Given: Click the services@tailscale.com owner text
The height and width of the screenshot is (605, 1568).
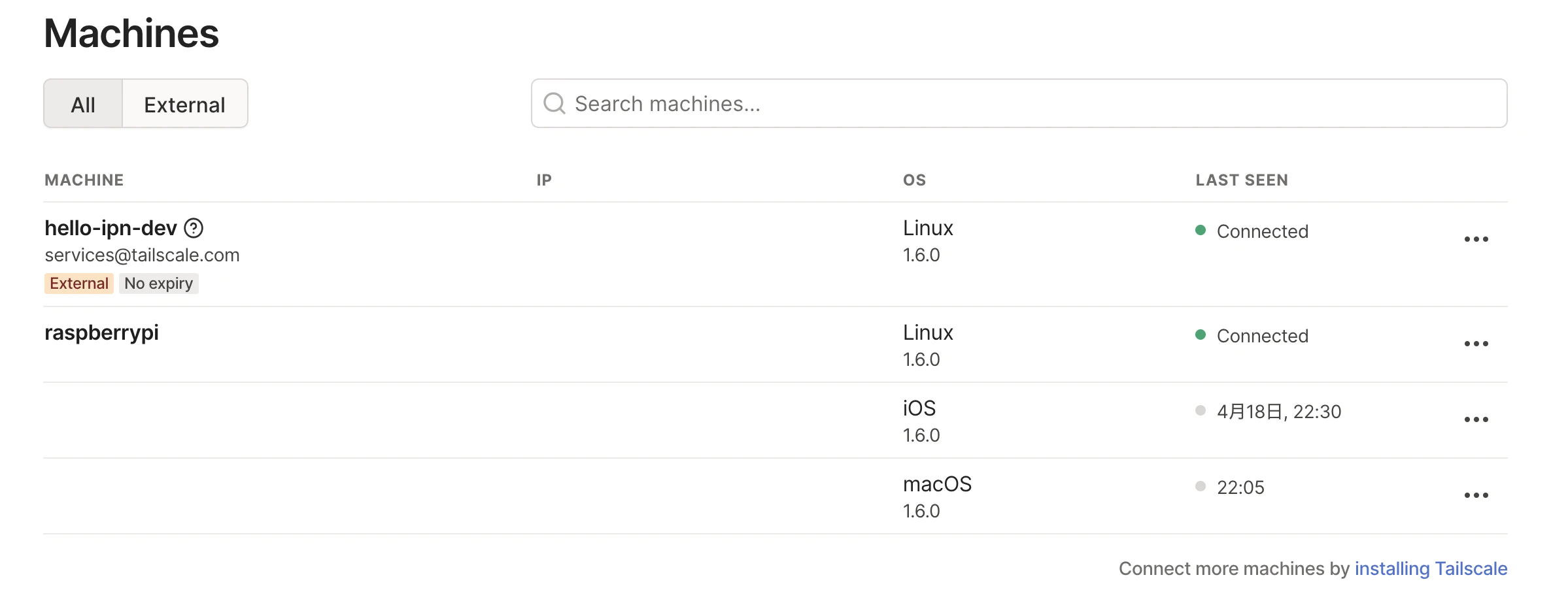Looking at the screenshot, I should [142, 255].
